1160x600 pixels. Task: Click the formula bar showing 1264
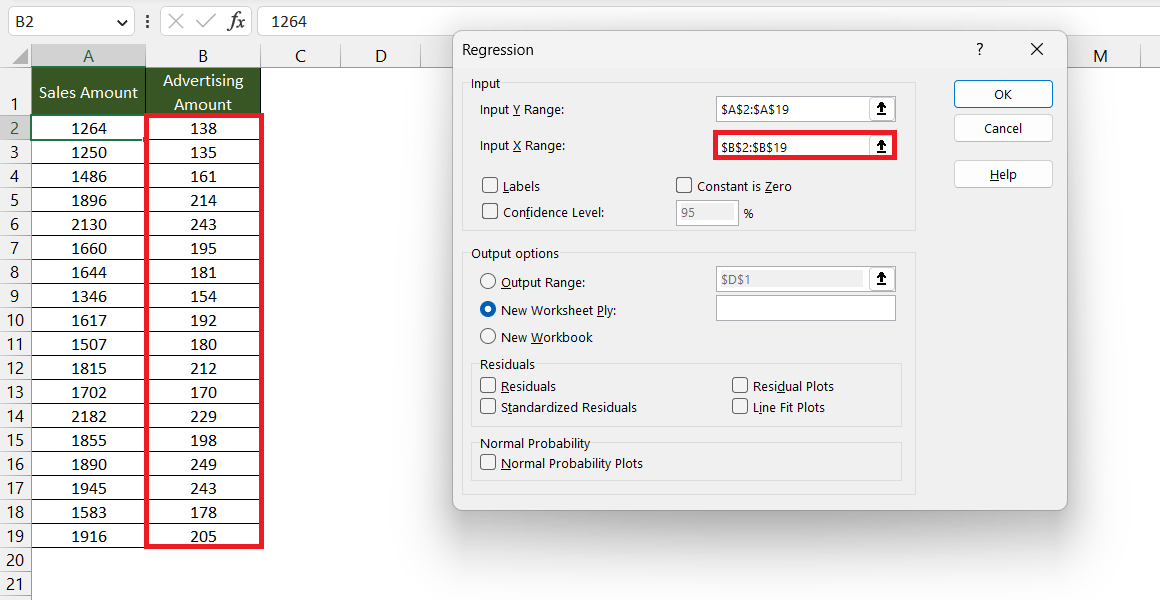(708, 21)
